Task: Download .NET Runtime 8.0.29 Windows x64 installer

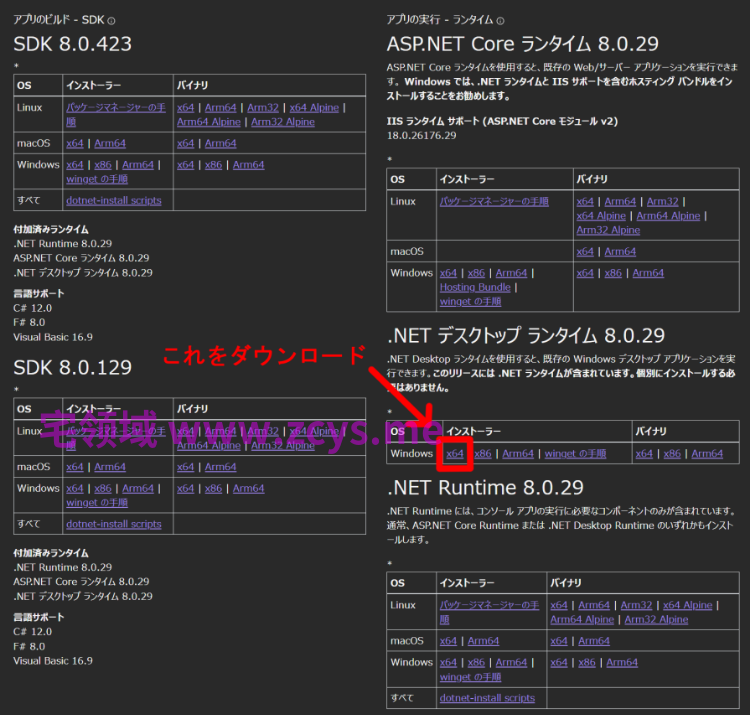Action: point(448,663)
